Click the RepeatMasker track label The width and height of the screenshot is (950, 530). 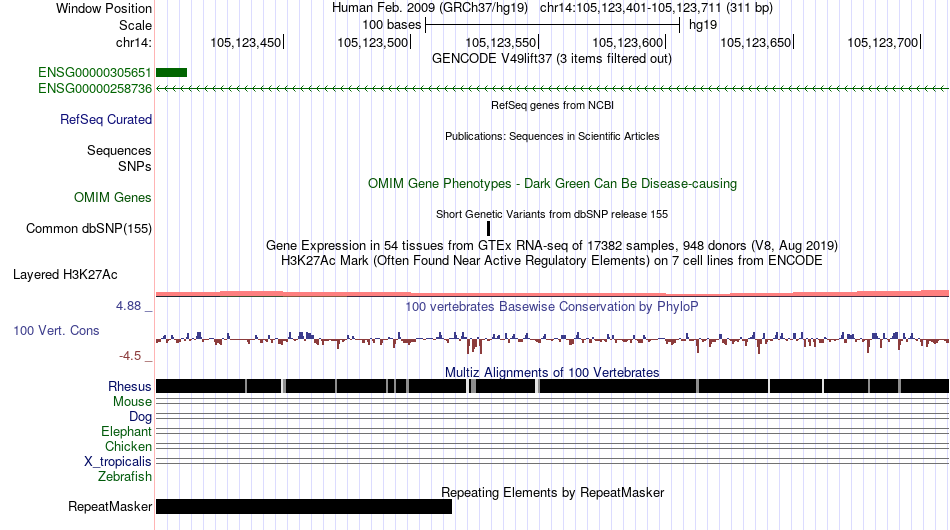coord(110,506)
